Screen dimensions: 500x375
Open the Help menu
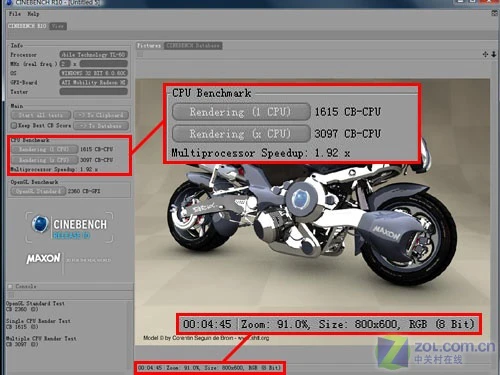33,14
